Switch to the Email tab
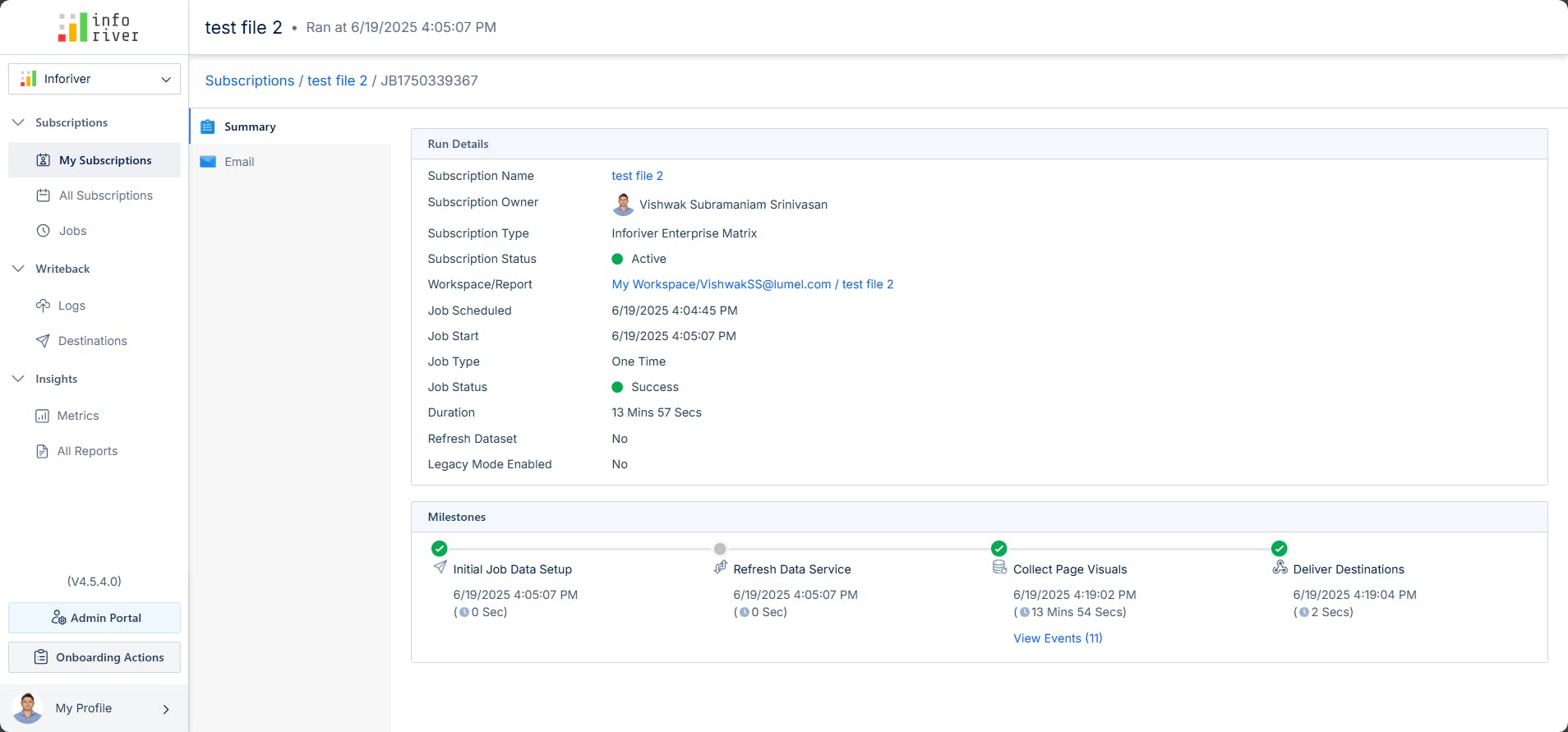This screenshot has width=1568, height=732. (x=291, y=162)
